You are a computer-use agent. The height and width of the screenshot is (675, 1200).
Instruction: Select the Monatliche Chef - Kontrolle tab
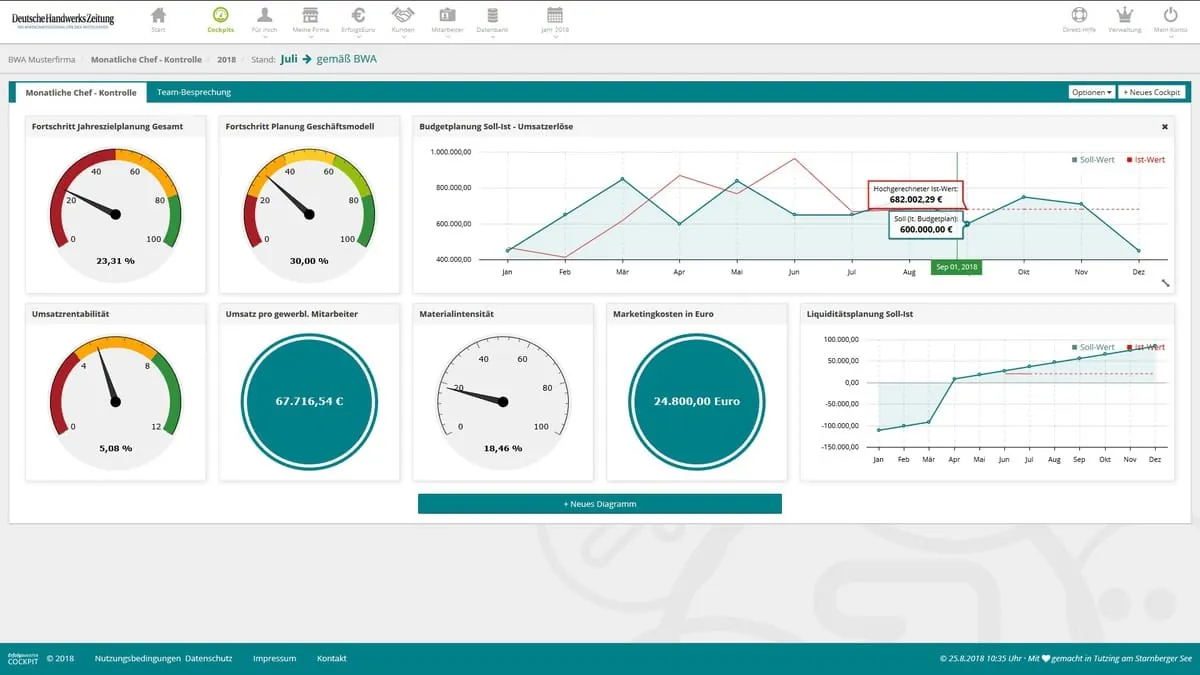click(80, 92)
